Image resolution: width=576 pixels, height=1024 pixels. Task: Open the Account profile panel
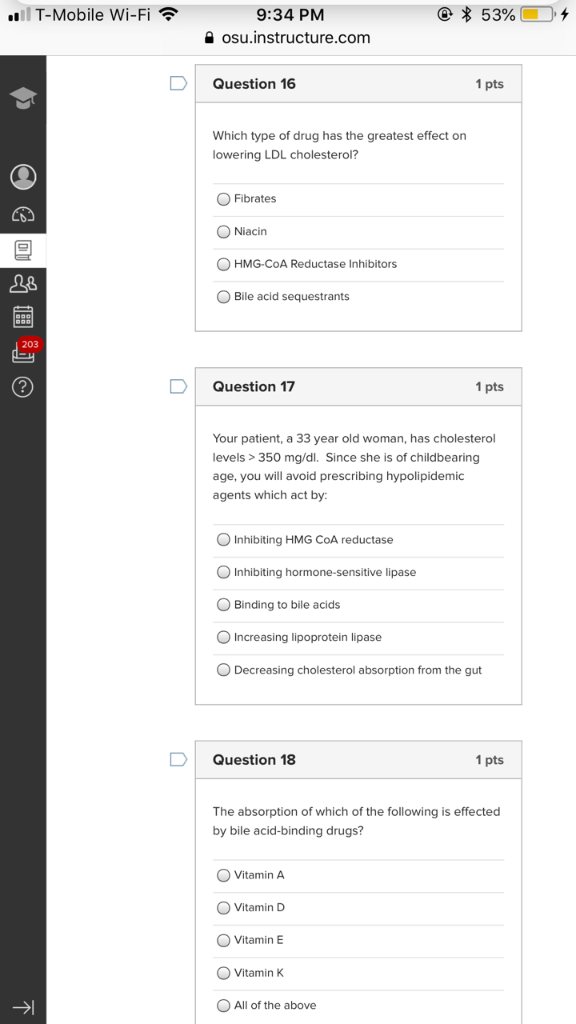coord(23,176)
